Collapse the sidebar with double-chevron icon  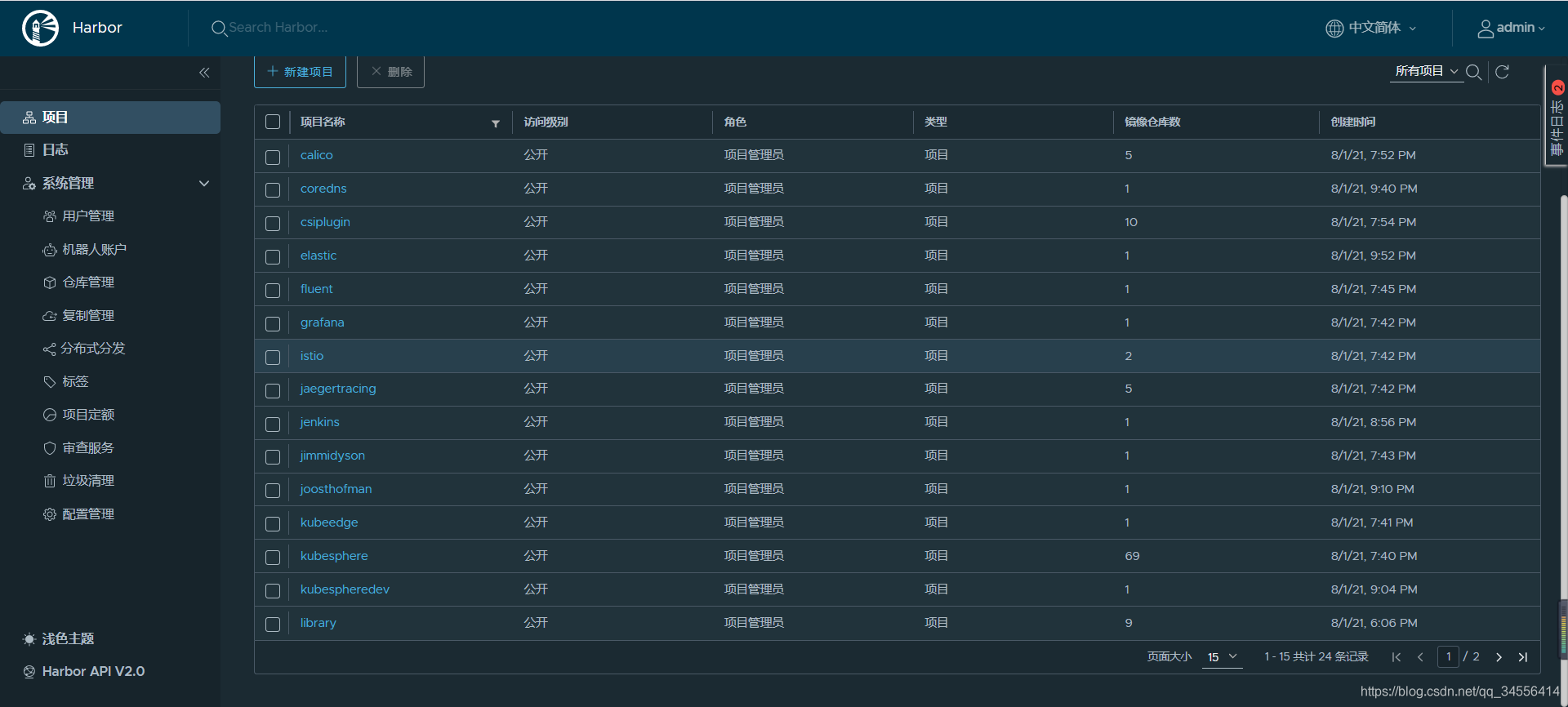point(204,73)
